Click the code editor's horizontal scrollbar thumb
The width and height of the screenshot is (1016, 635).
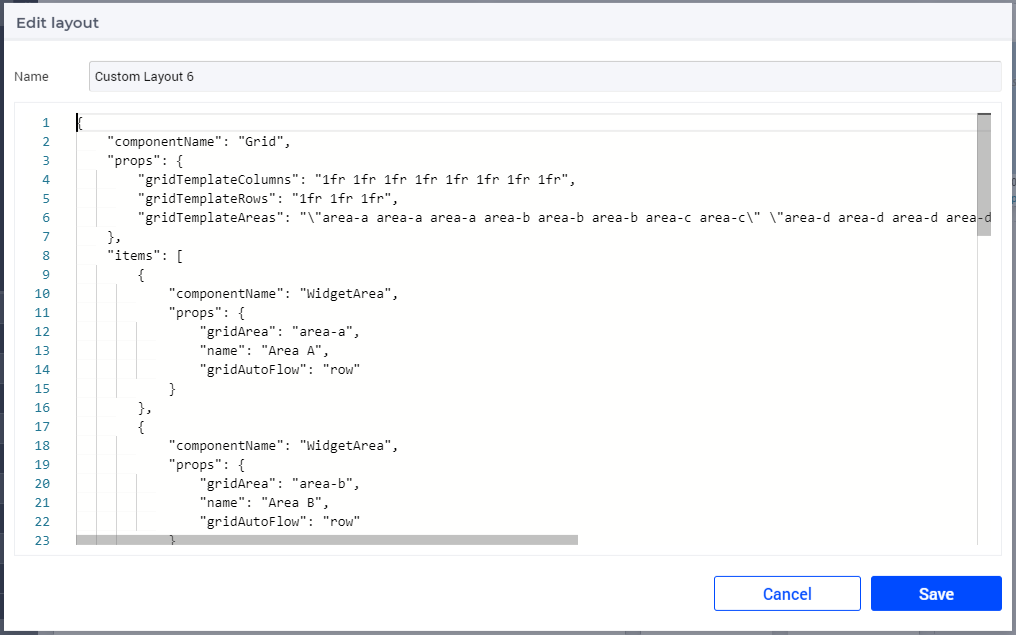click(x=327, y=540)
